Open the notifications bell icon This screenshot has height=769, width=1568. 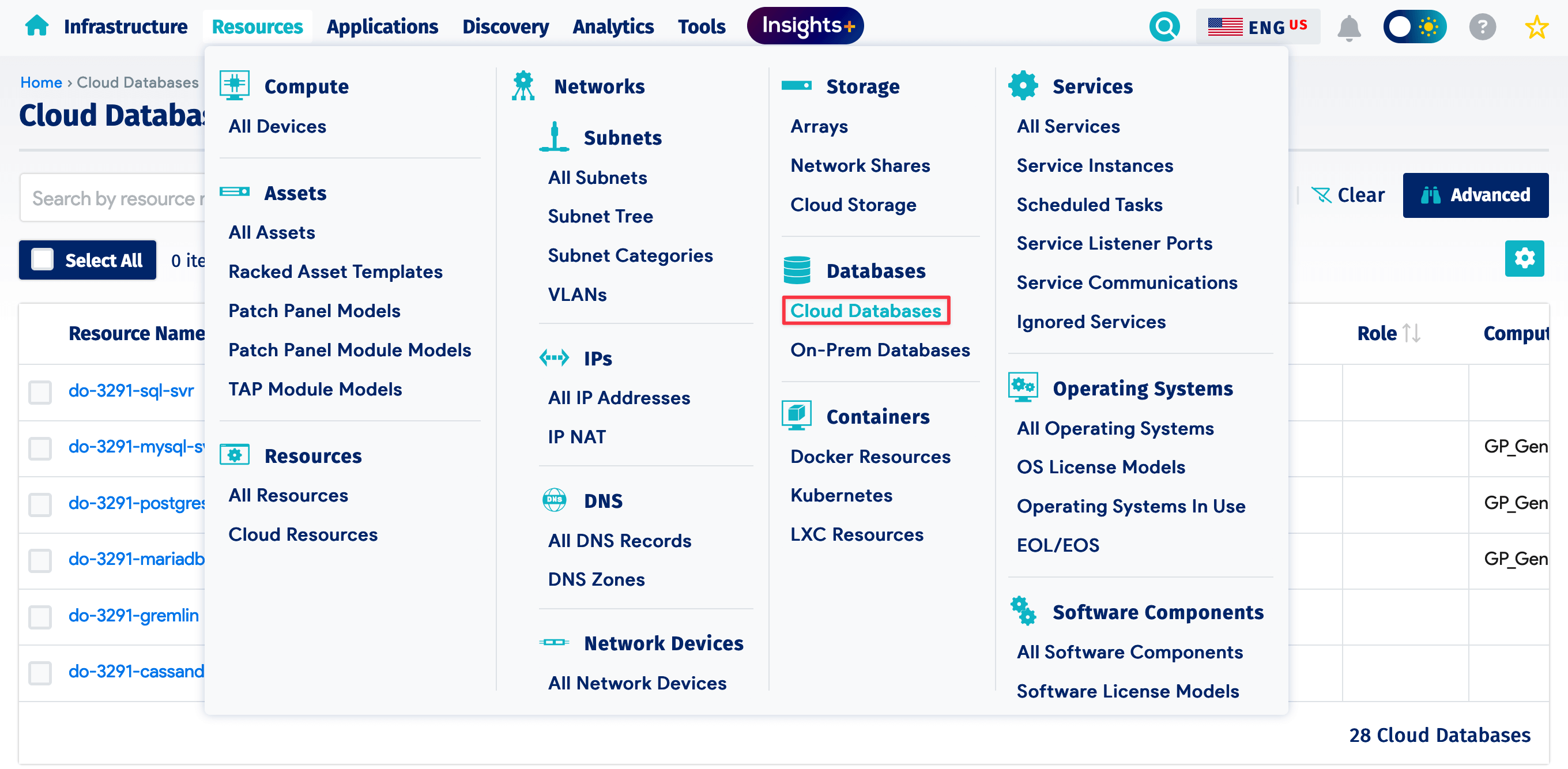(x=1350, y=28)
